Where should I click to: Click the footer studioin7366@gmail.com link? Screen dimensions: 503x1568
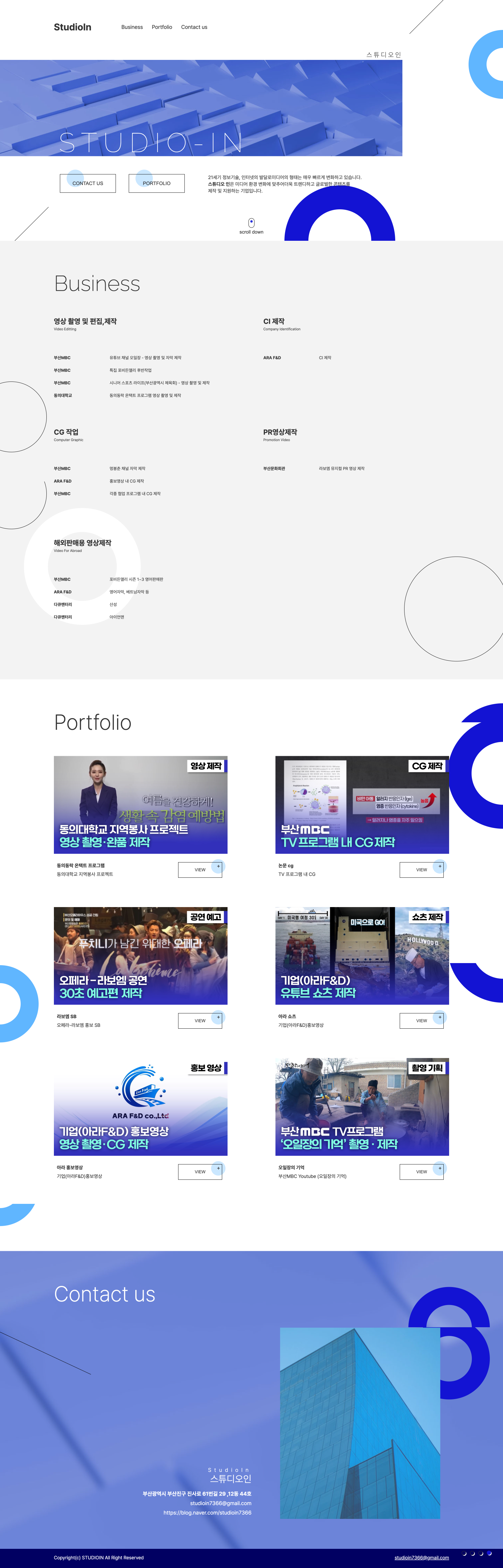[422, 1558]
